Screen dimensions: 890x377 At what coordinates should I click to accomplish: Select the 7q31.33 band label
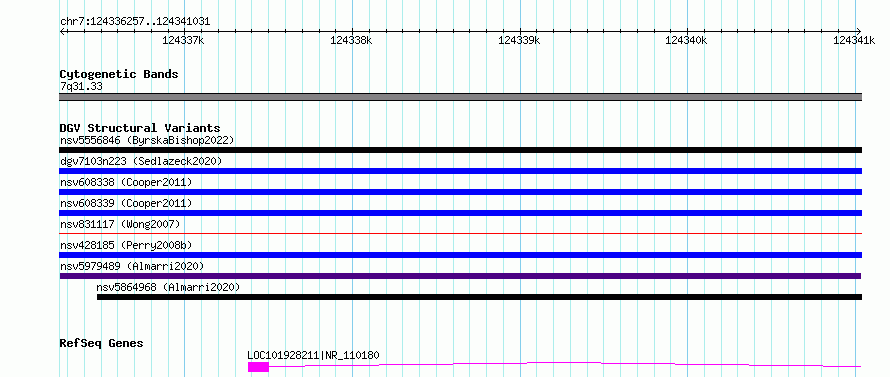pos(81,87)
